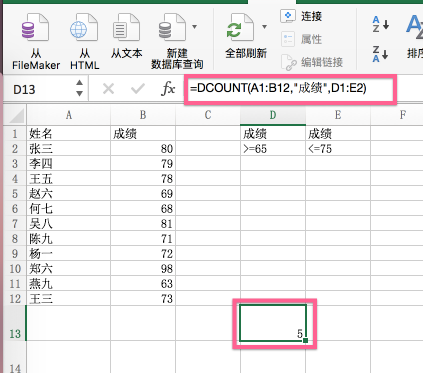Click cell A10 containing 郑六
Image resolution: width=423 pixels, height=373 pixels.
[x=68, y=268]
